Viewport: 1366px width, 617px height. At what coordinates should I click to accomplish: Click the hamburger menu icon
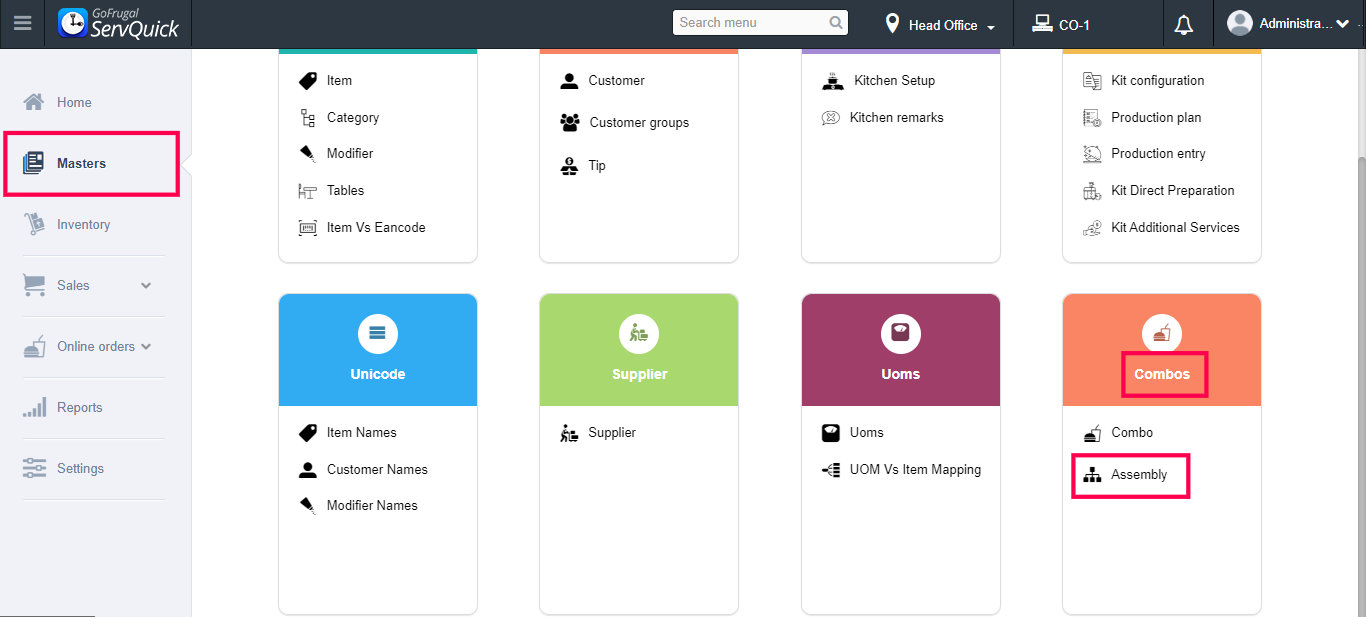point(22,23)
